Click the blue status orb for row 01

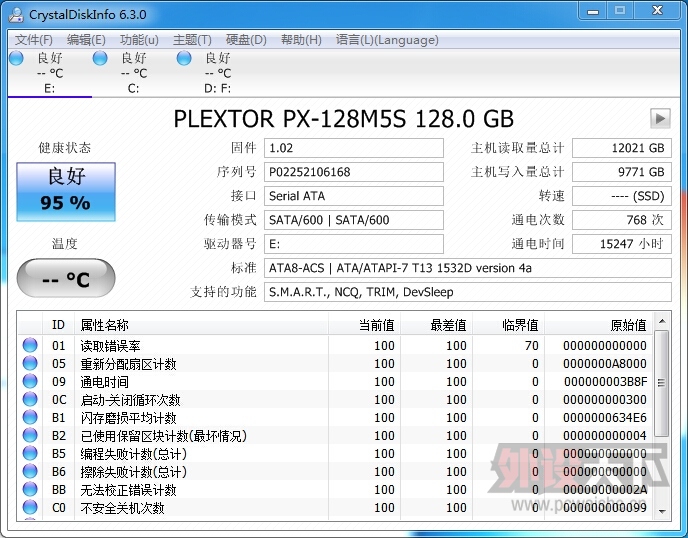[x=30, y=346]
